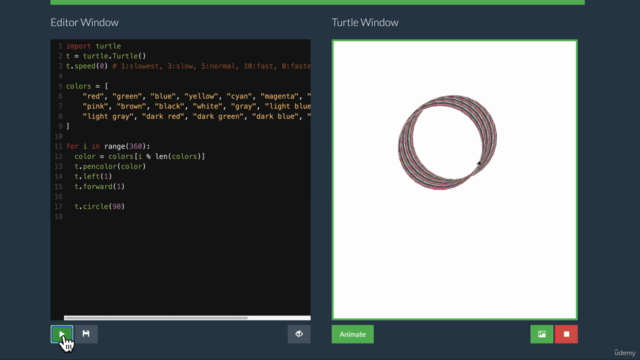This screenshot has height=360, width=640.
Task: Stop execution with the red stop button
Action: point(566,334)
